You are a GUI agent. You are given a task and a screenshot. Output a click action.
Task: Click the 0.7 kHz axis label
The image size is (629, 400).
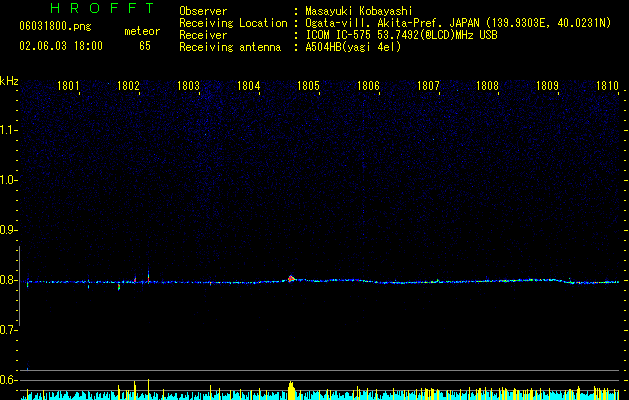coord(7,330)
